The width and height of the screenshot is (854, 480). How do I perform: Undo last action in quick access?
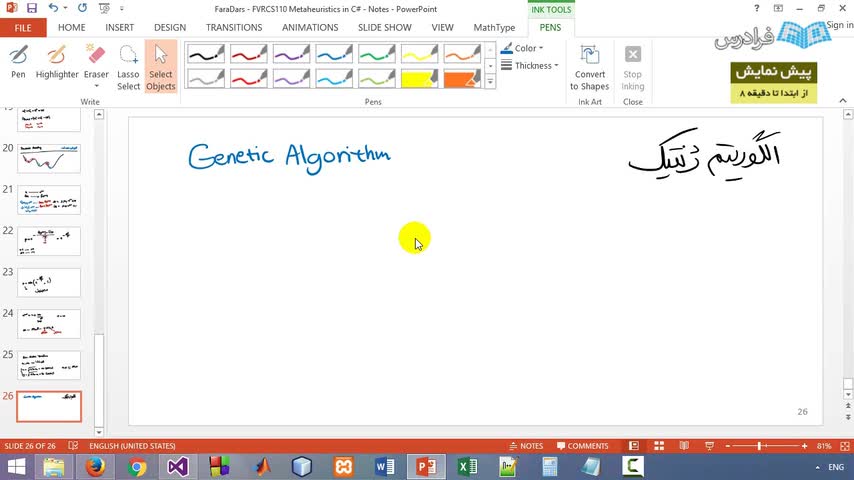53,8
